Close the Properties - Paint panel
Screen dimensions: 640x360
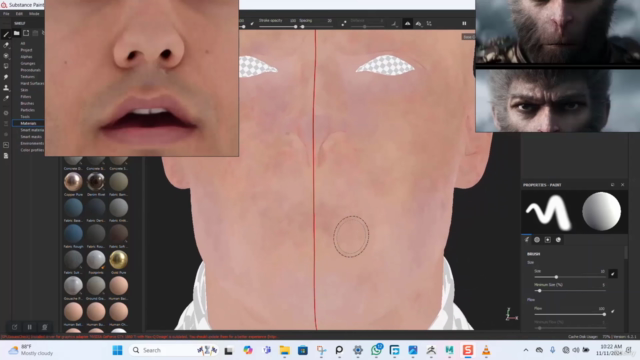[x=622, y=185]
